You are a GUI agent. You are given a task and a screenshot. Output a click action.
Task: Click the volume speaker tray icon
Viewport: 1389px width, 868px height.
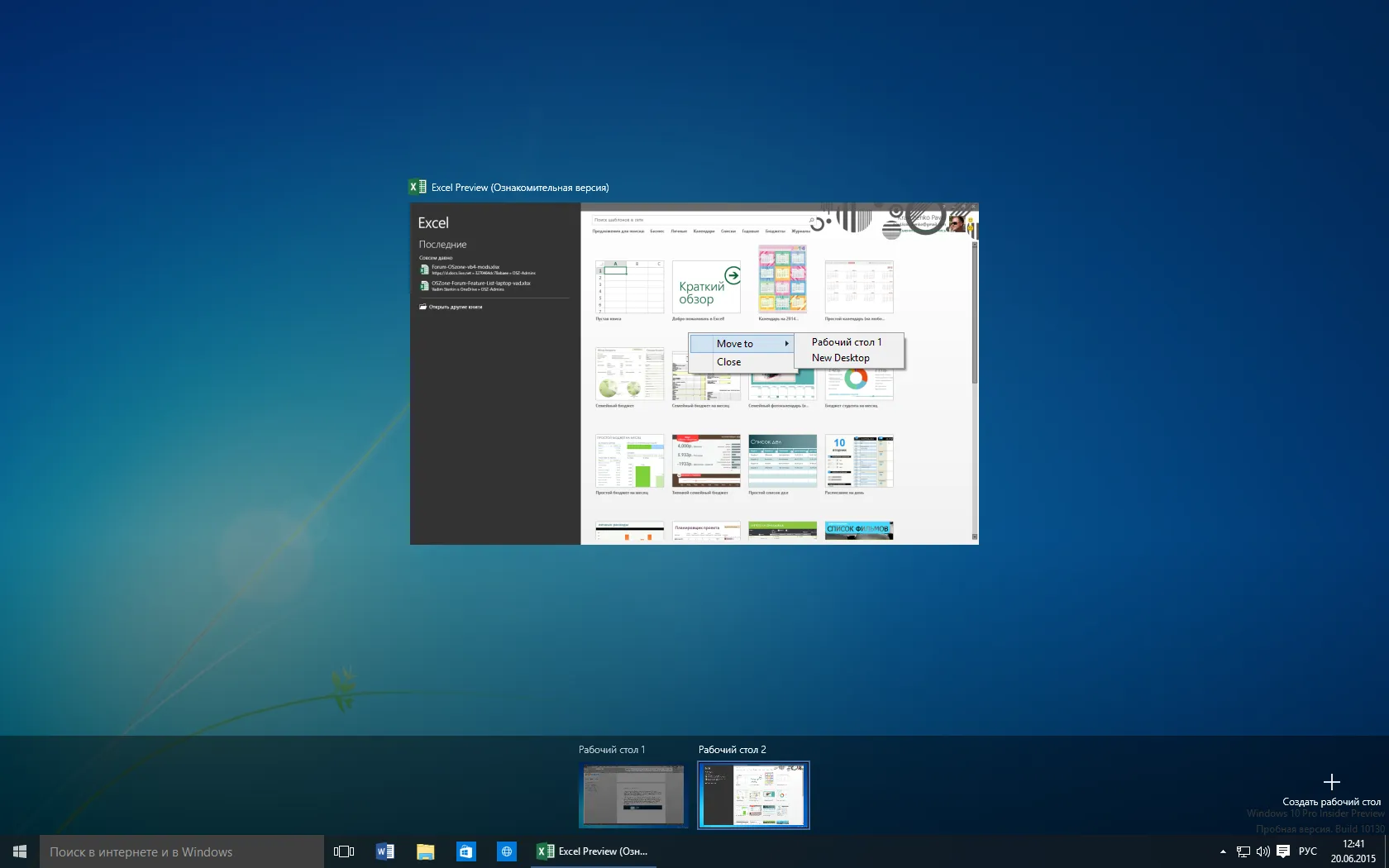point(1263,851)
